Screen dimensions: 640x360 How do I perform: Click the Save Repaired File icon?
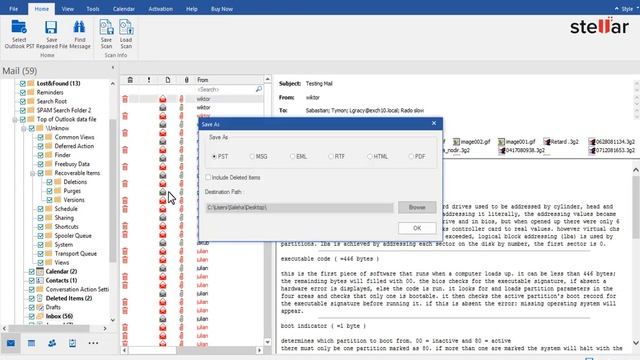click(x=51, y=27)
